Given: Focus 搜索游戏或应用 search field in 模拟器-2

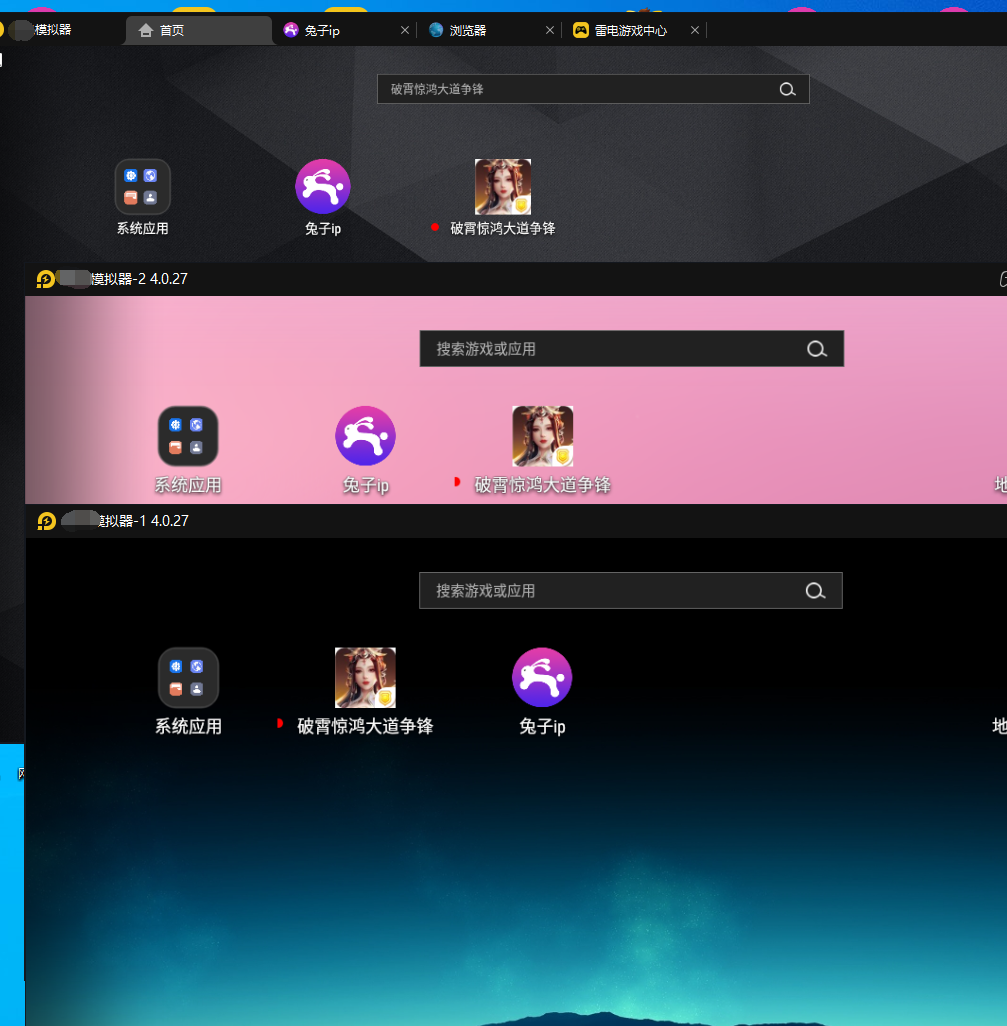Looking at the screenshot, I should (631, 349).
